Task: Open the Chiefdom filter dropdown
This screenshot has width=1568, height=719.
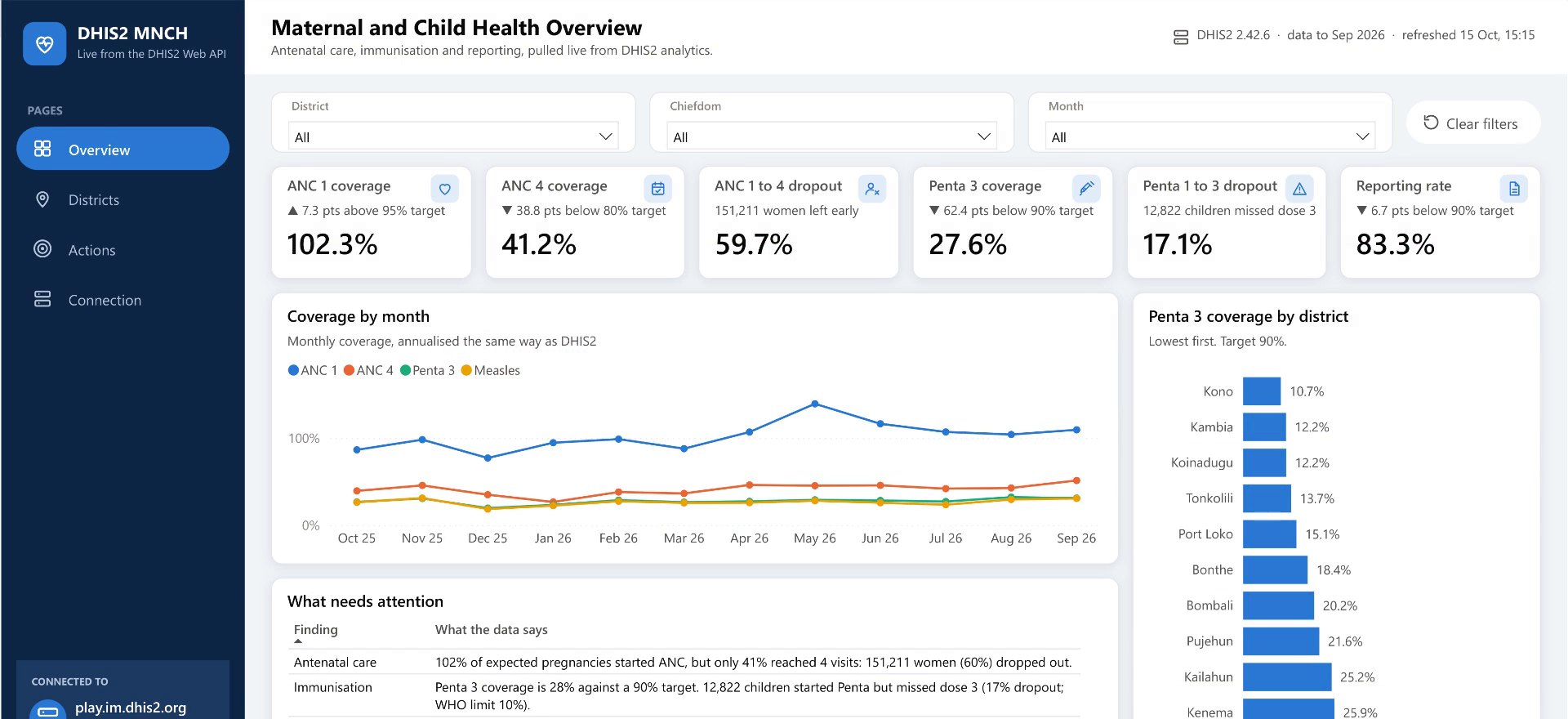Action: (x=831, y=136)
